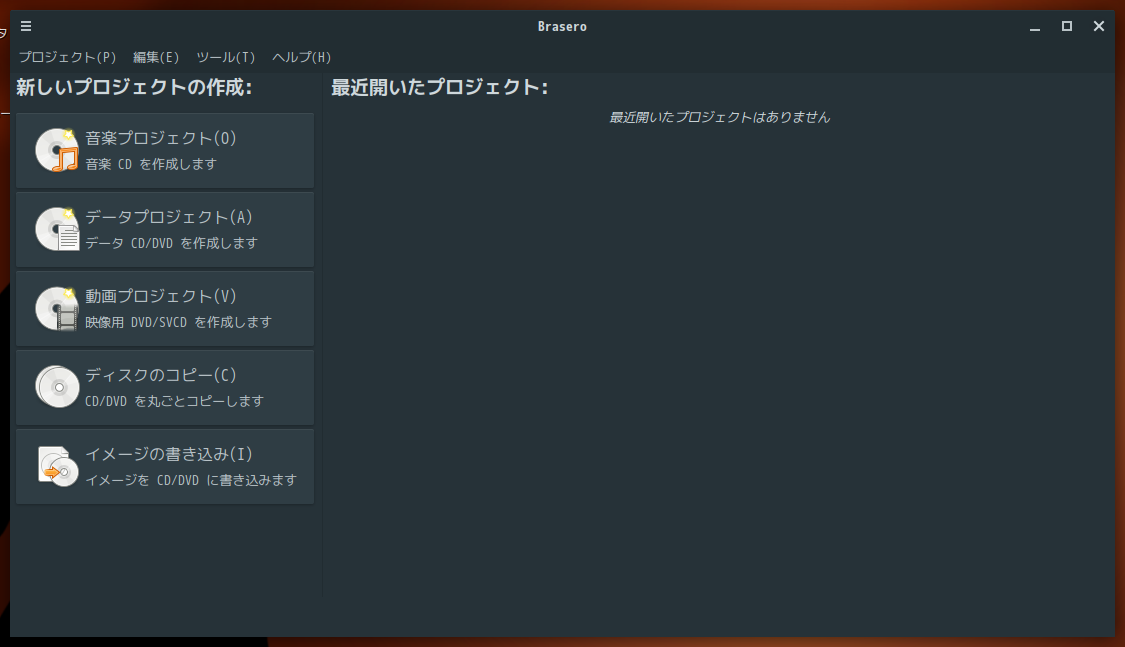Open the ヘルプ(H) menu
1125x647 pixels.
[x=301, y=57]
